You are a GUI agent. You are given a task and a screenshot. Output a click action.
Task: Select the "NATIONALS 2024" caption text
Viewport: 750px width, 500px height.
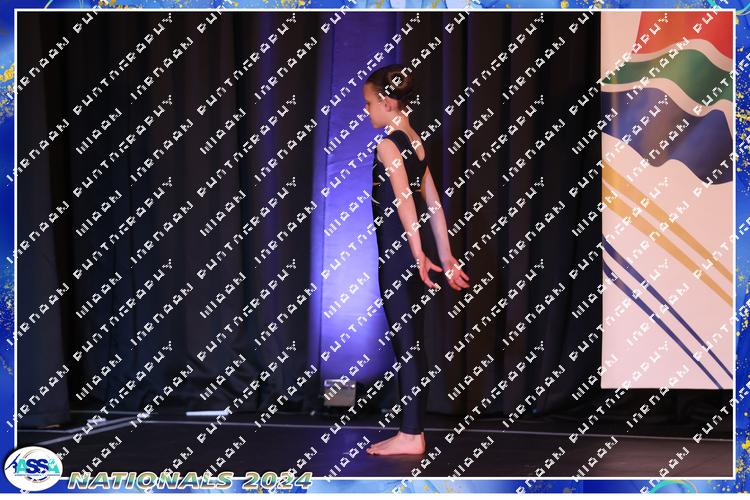[190, 480]
